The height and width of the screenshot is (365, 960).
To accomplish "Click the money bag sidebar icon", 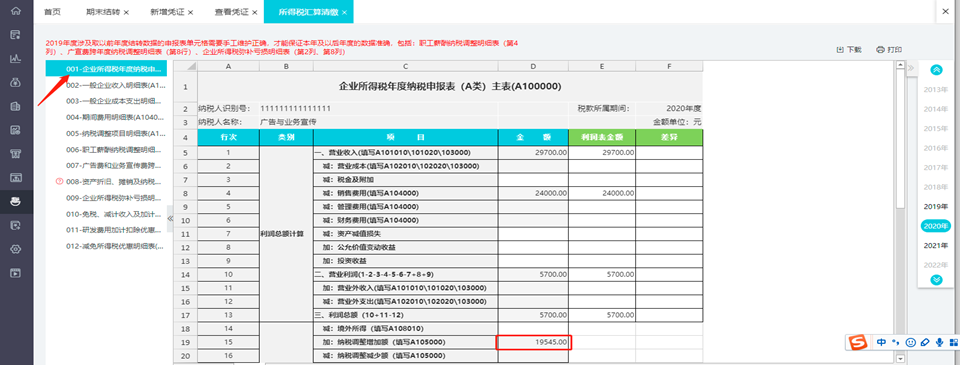I will tap(16, 82).
